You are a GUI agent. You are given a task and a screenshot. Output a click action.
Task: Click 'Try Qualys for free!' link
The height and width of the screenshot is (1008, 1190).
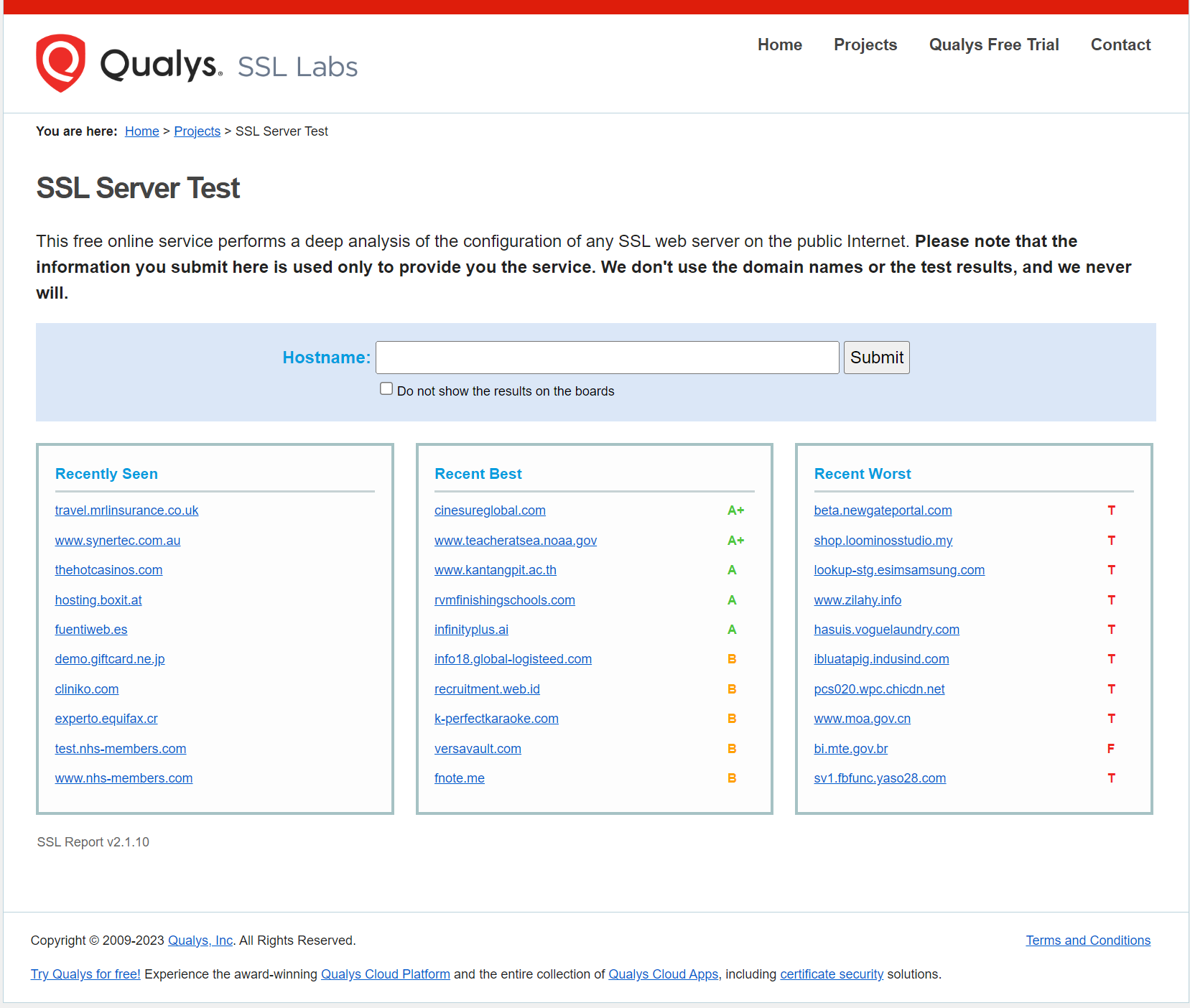point(85,974)
